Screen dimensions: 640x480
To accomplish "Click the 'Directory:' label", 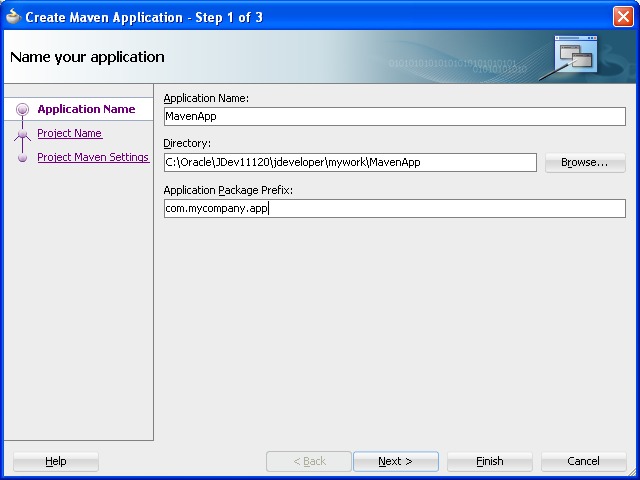I will coord(187,143).
